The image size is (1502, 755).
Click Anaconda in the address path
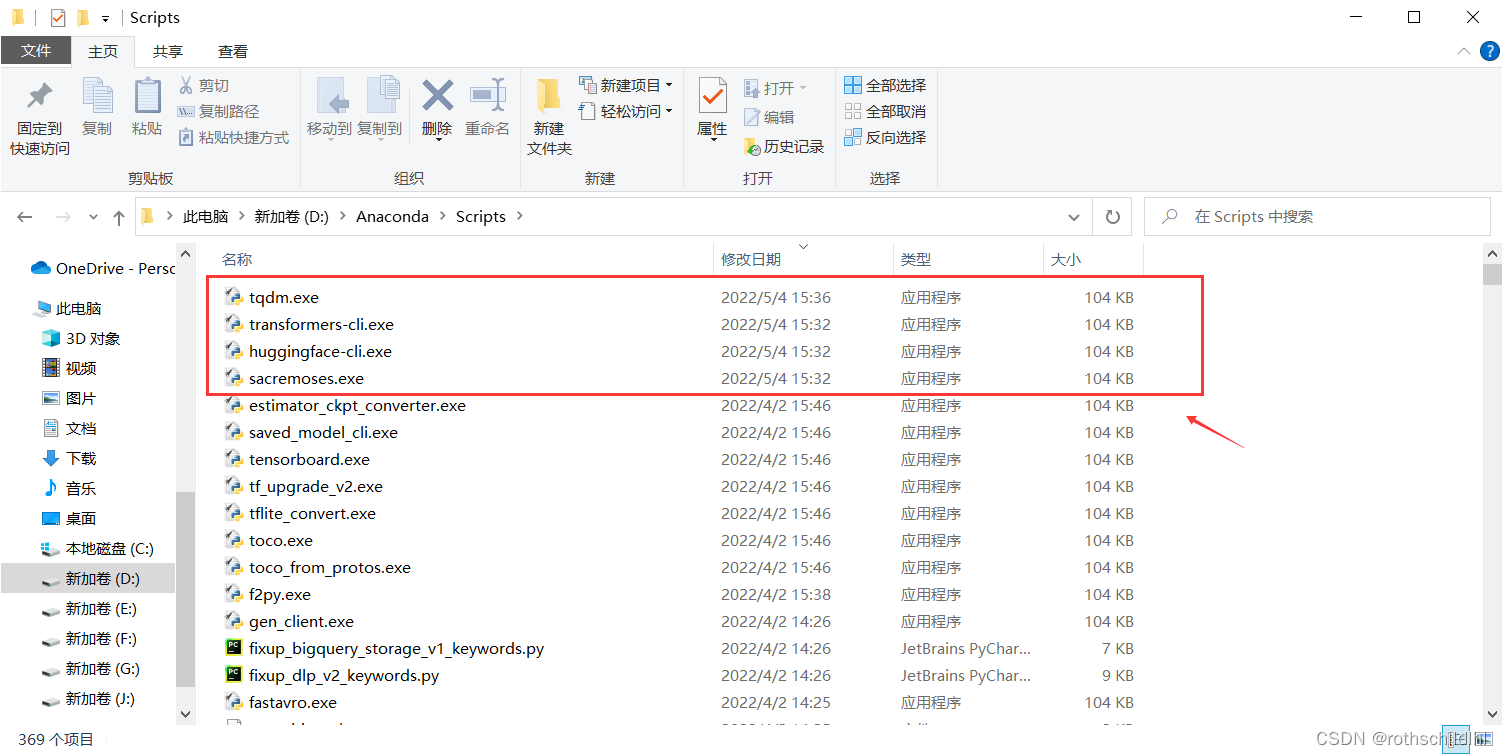(392, 216)
